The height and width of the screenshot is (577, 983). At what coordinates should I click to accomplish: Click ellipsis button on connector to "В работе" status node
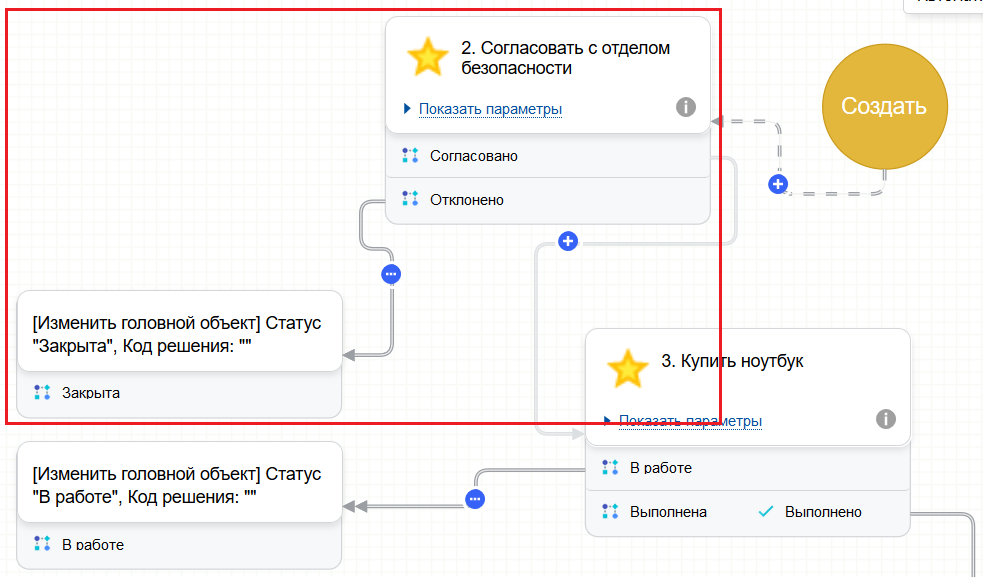click(x=475, y=499)
